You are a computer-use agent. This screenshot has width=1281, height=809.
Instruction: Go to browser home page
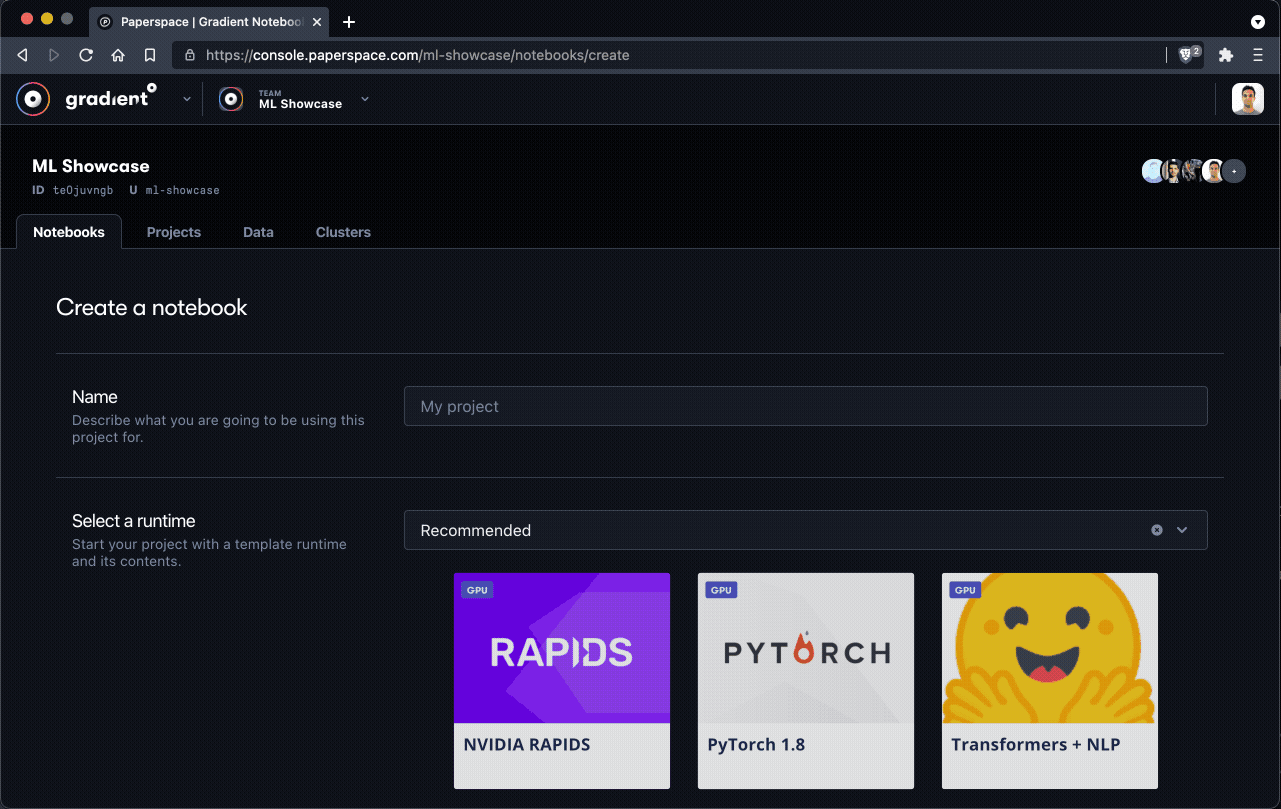(x=118, y=55)
